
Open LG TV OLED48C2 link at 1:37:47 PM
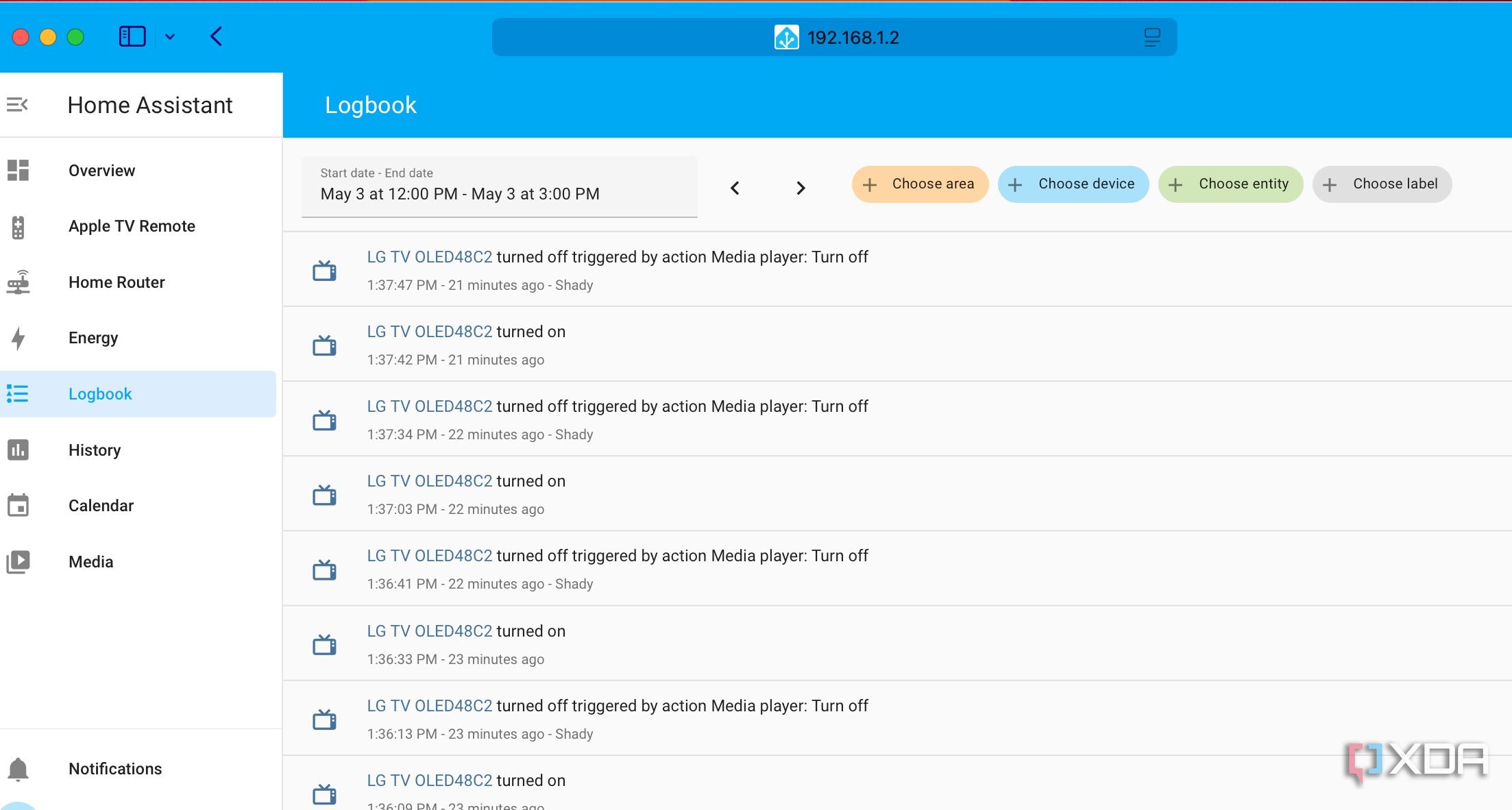pos(430,257)
